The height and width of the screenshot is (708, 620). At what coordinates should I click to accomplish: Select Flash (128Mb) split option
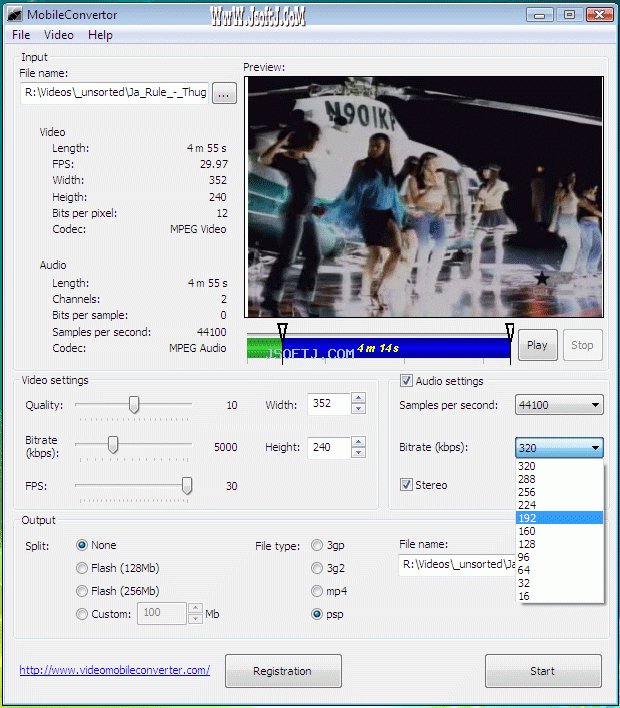82,568
